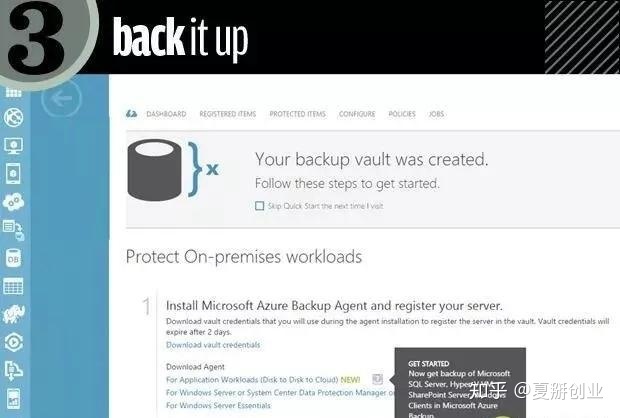This screenshot has height=418, width=620.
Task: Open the globe icon in sidebar
Action: click(x=13, y=118)
